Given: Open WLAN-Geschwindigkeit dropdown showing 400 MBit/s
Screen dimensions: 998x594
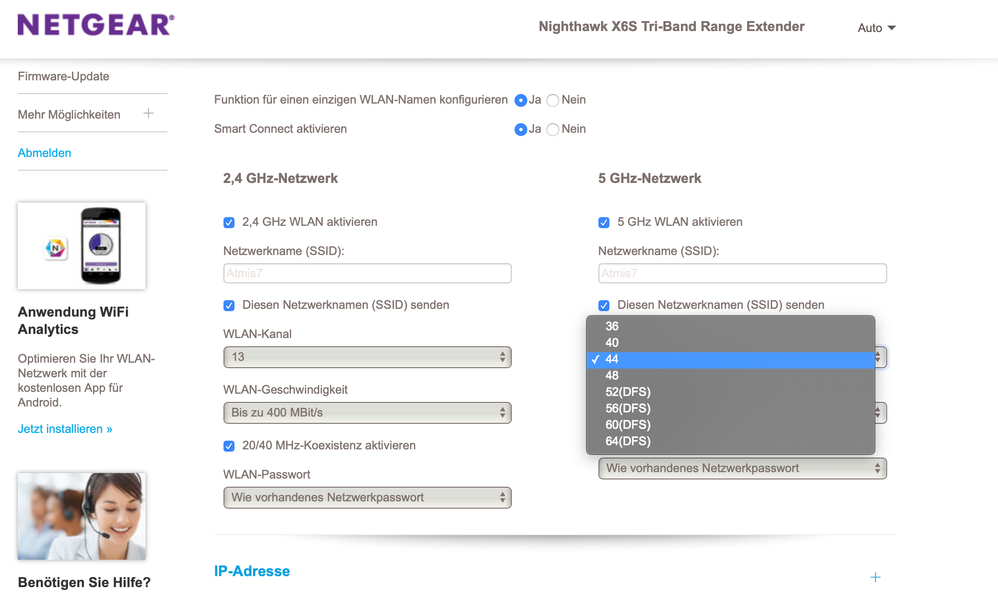Looking at the screenshot, I should point(367,412).
